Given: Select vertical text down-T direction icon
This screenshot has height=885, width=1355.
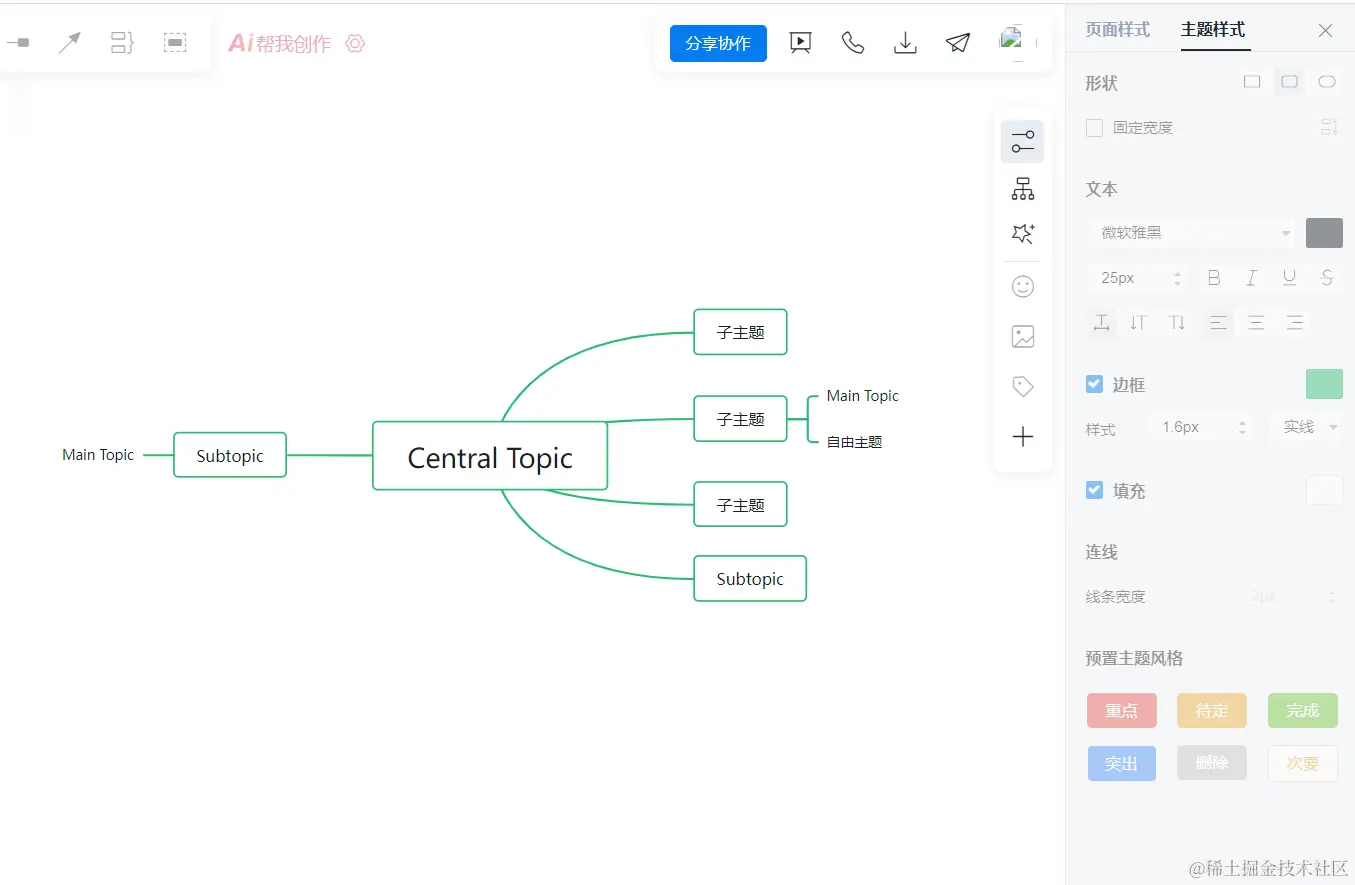Looking at the screenshot, I should pos(1138,322).
